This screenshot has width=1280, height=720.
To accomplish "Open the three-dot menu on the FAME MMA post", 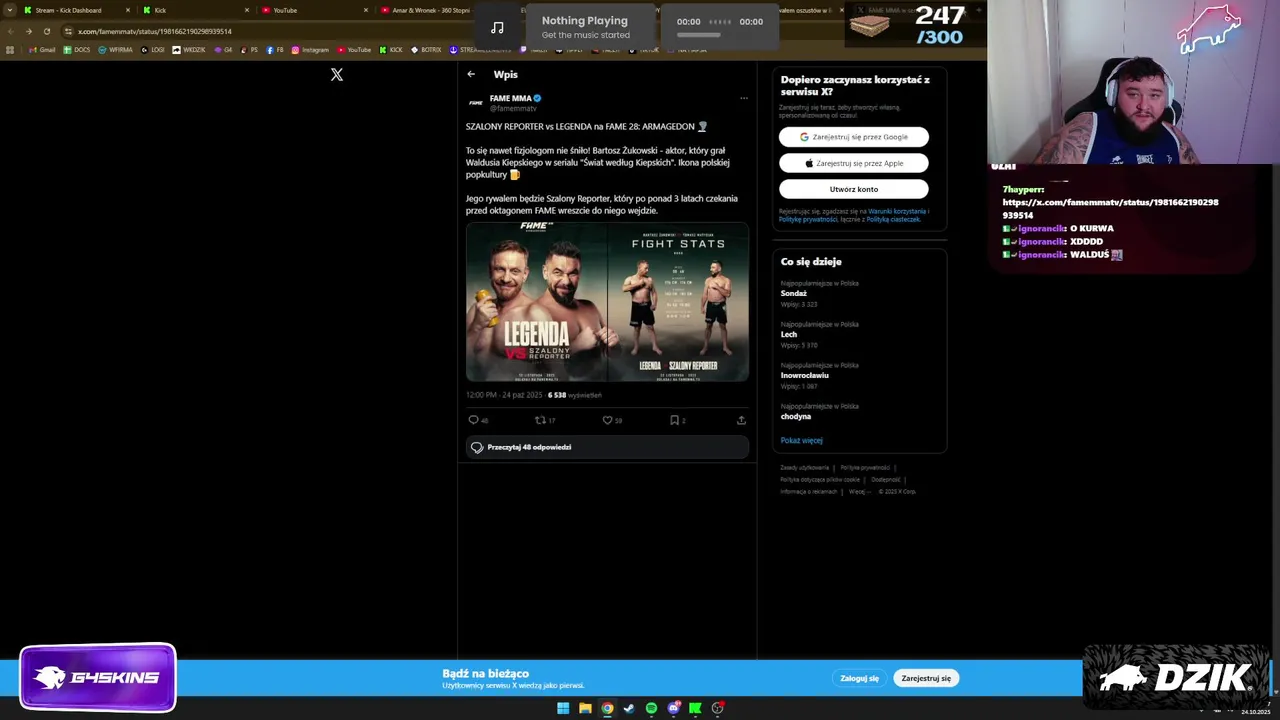I will click(x=743, y=98).
